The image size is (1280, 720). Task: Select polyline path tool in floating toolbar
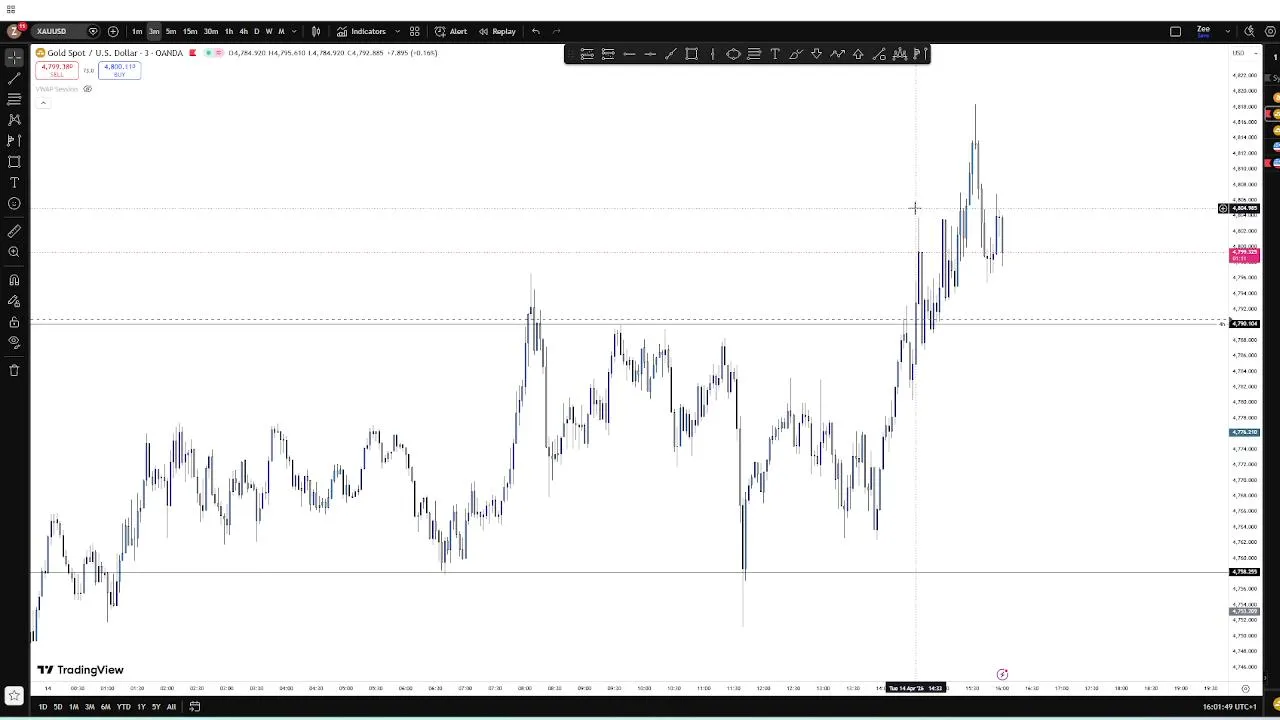tap(838, 54)
